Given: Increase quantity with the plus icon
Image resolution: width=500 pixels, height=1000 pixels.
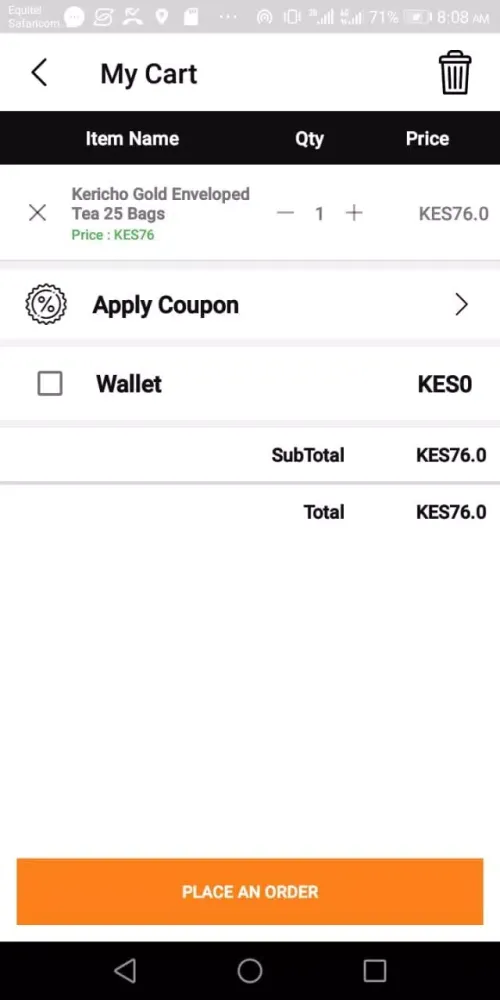Looking at the screenshot, I should pos(354,213).
